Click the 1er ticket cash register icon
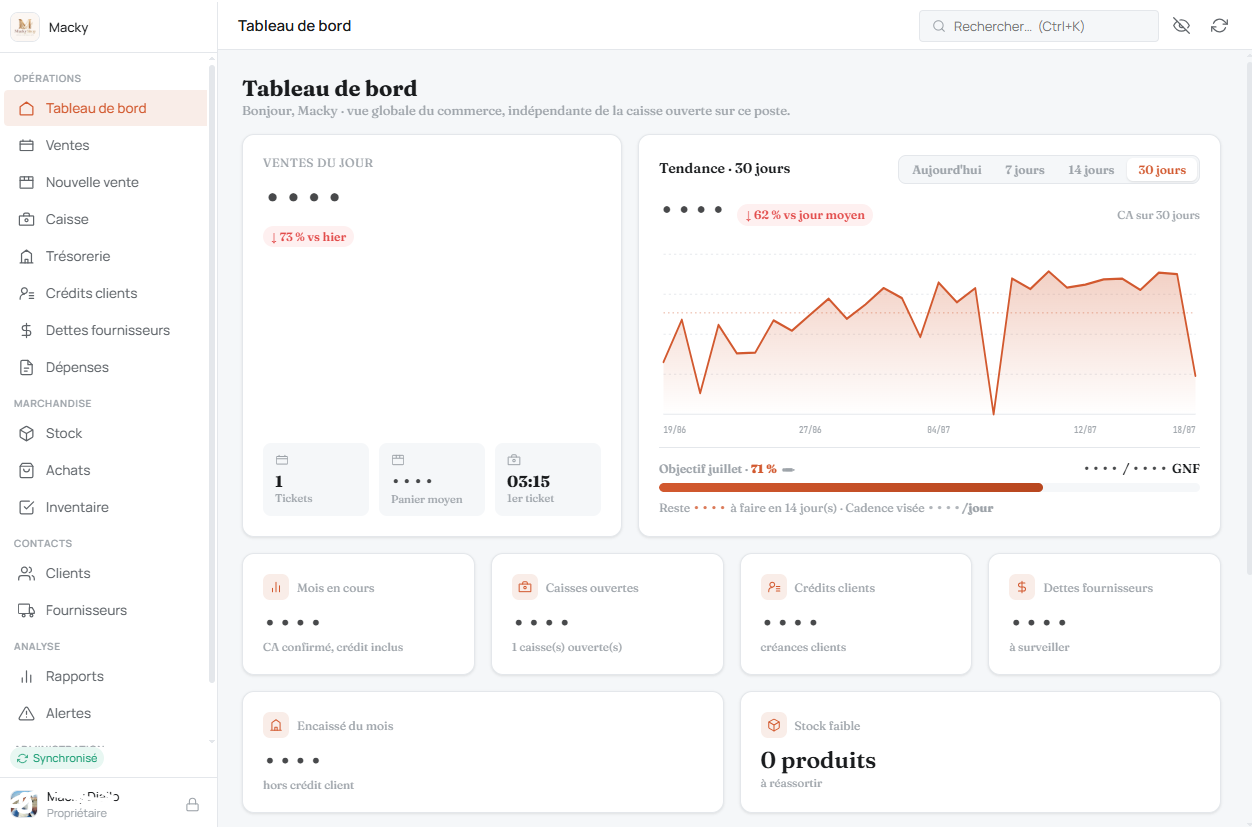The height and width of the screenshot is (827, 1252). pyautogui.click(x=514, y=460)
